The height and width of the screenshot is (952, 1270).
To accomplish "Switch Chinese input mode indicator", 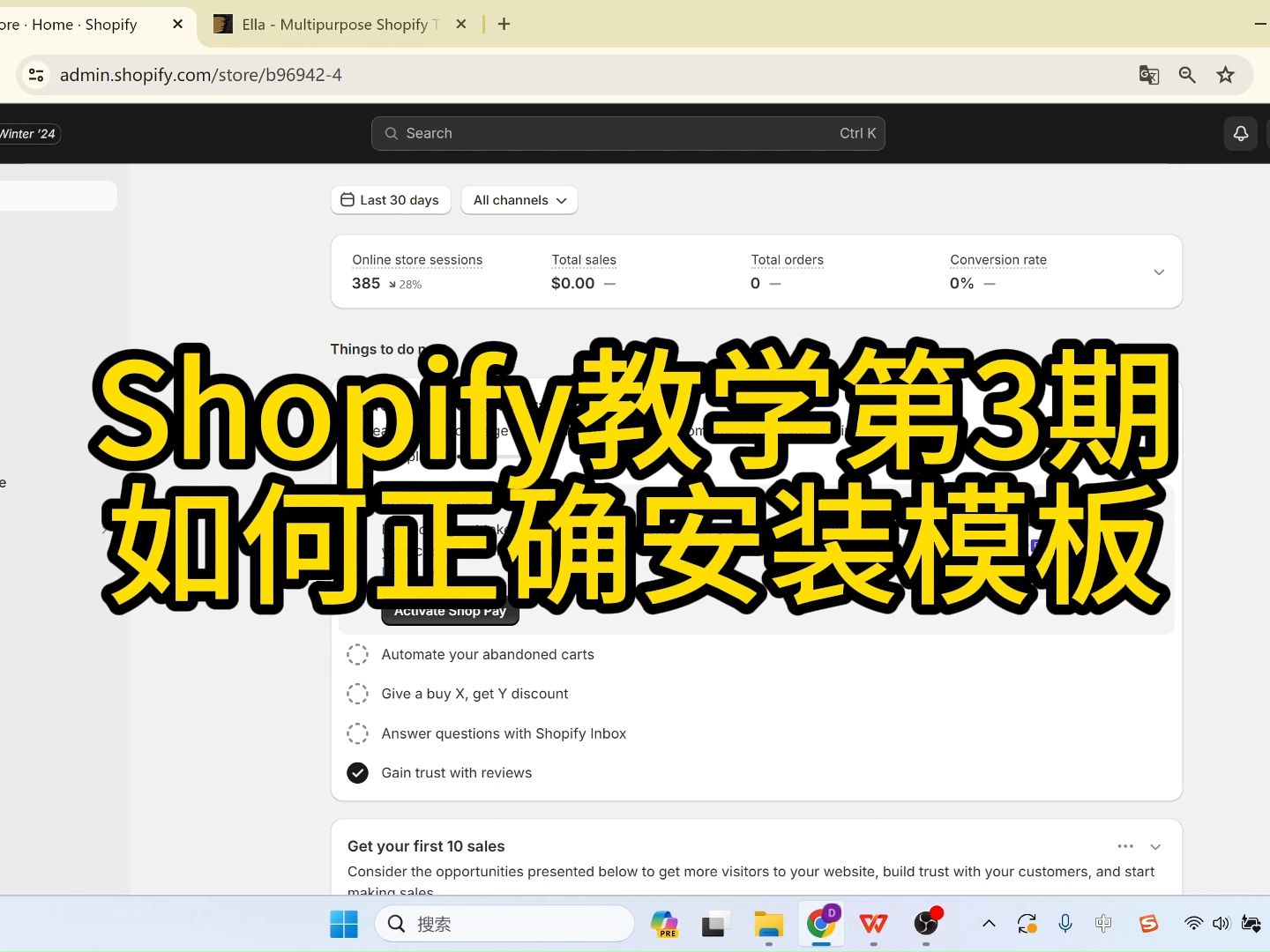I will [x=1103, y=924].
